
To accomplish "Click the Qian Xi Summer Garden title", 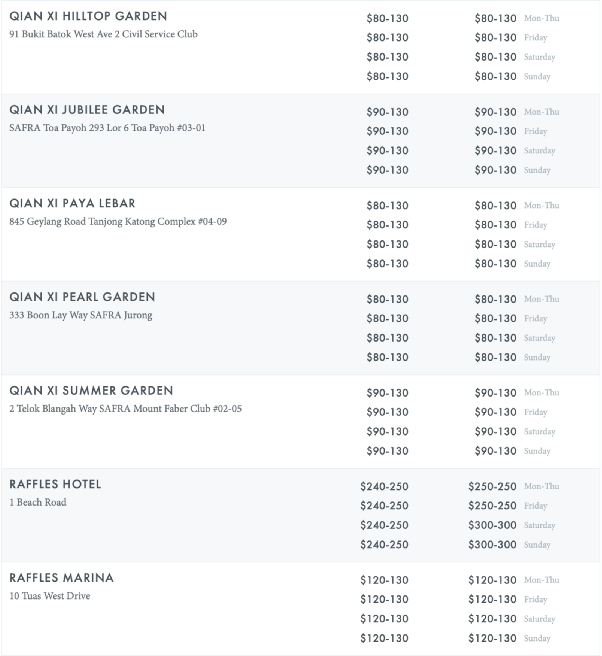I will [91, 391].
